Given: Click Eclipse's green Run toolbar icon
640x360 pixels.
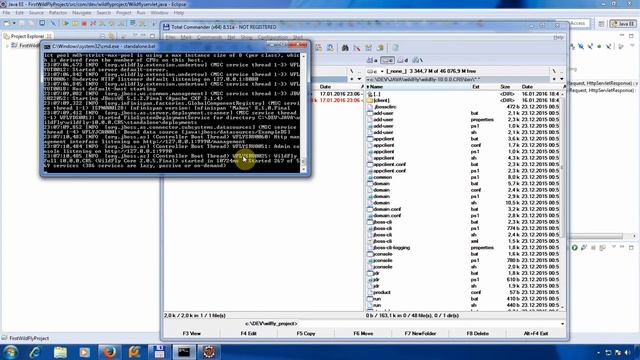Looking at the screenshot, I should [x=66, y=24].
